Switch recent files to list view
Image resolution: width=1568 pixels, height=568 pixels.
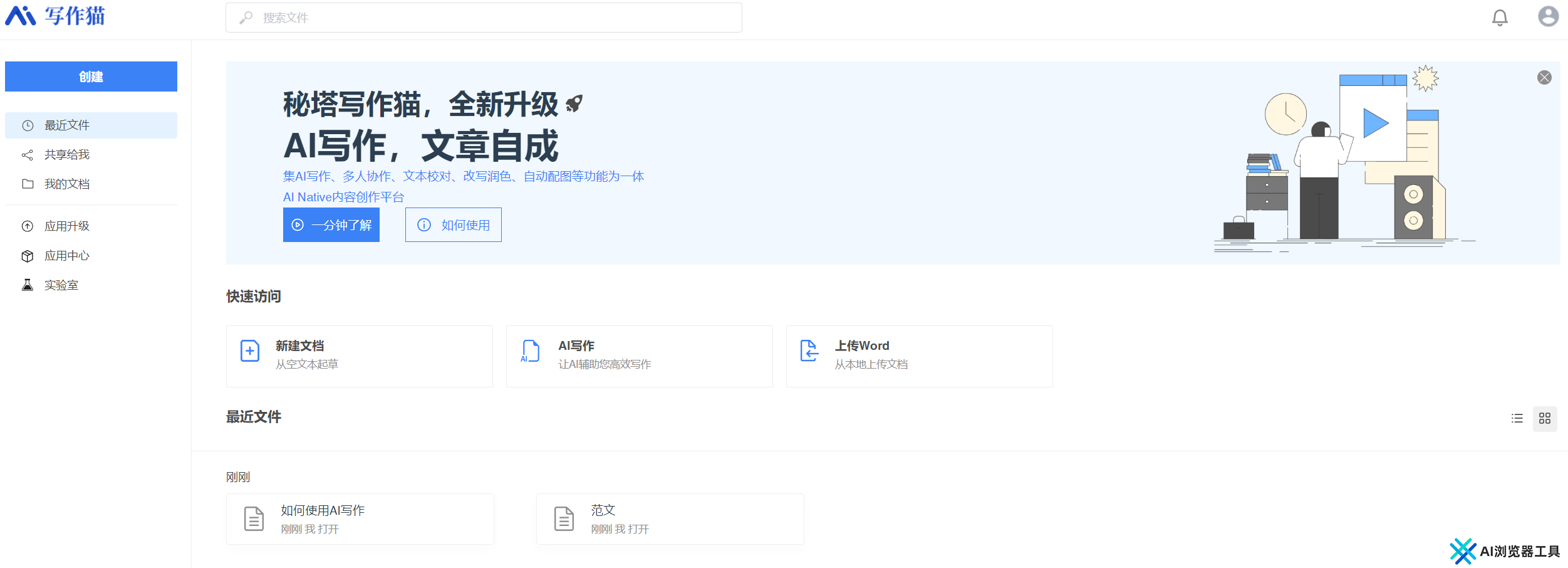(1517, 419)
